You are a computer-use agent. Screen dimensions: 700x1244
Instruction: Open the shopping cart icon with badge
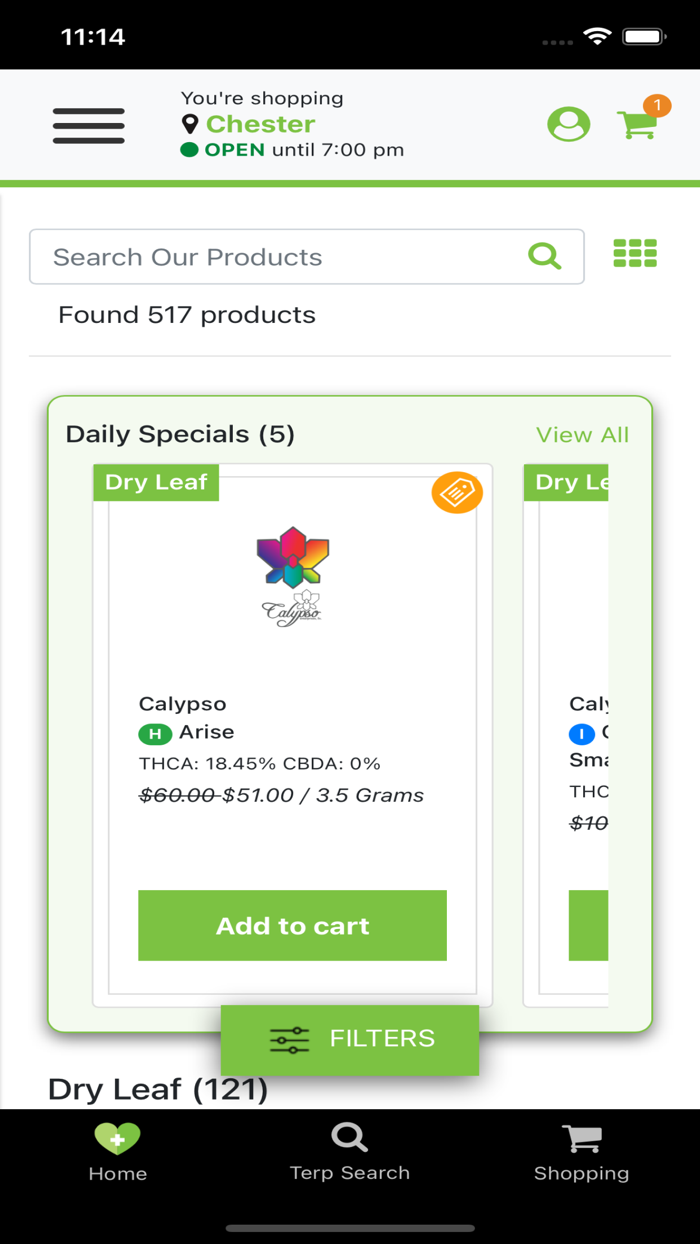point(637,124)
